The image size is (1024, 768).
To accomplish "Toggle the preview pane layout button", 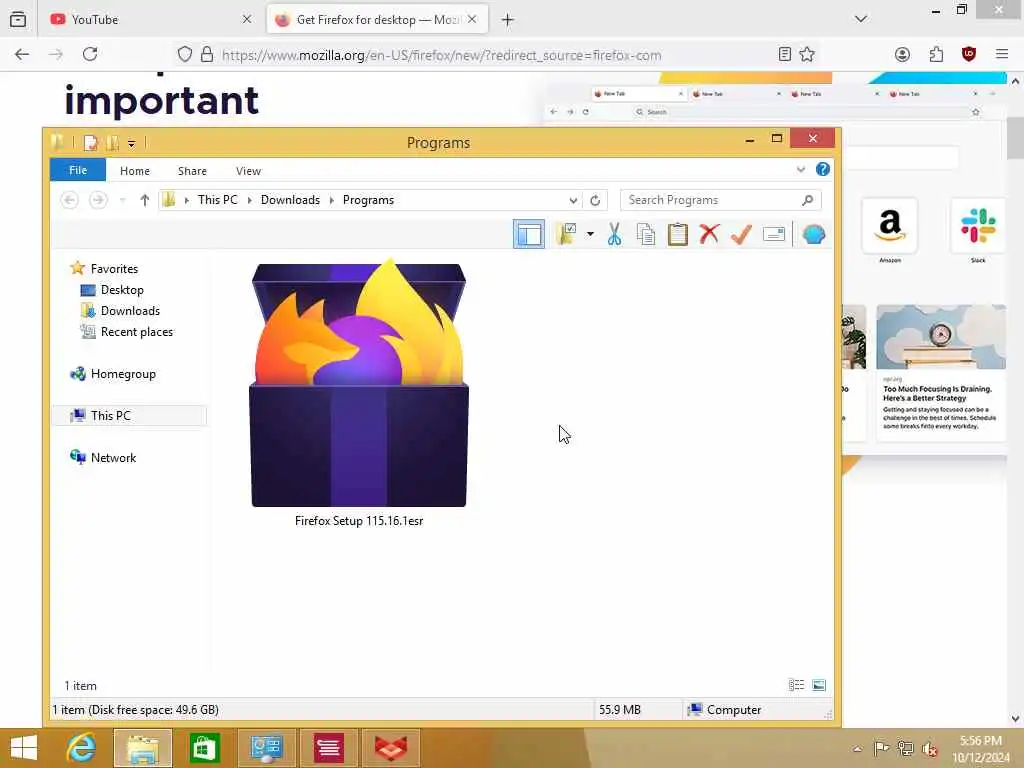I will tap(529, 234).
